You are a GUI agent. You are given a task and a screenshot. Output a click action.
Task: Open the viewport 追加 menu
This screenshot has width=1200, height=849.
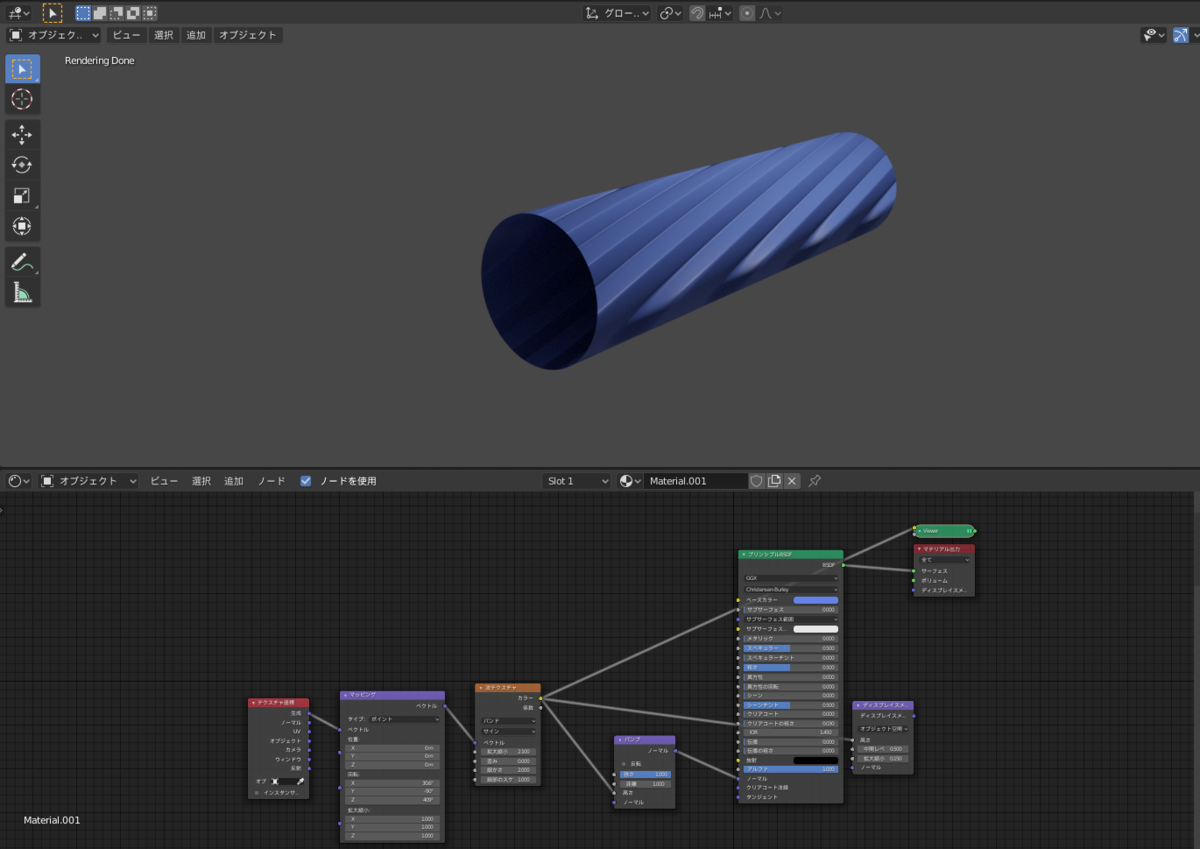tap(196, 35)
